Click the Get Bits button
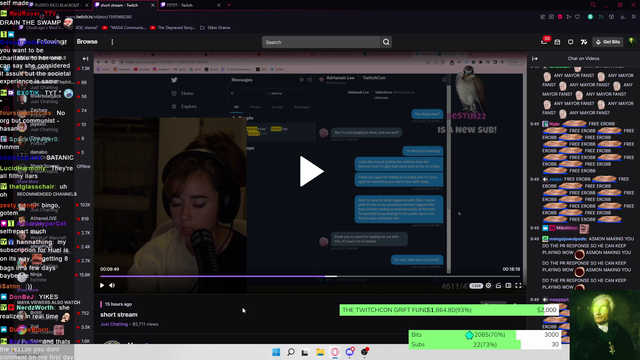This screenshot has height=360, width=640. [608, 42]
